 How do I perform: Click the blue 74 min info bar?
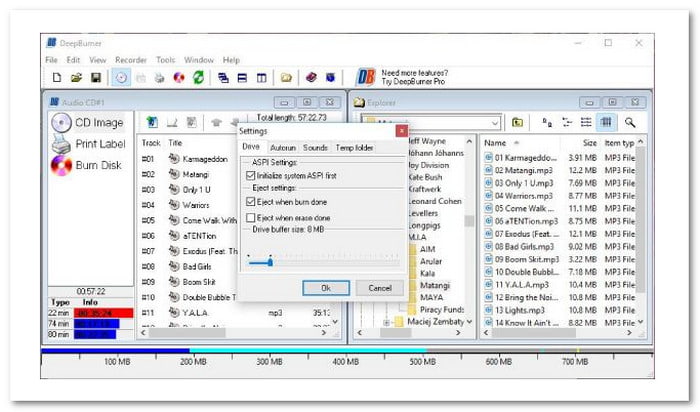[x=97, y=324]
